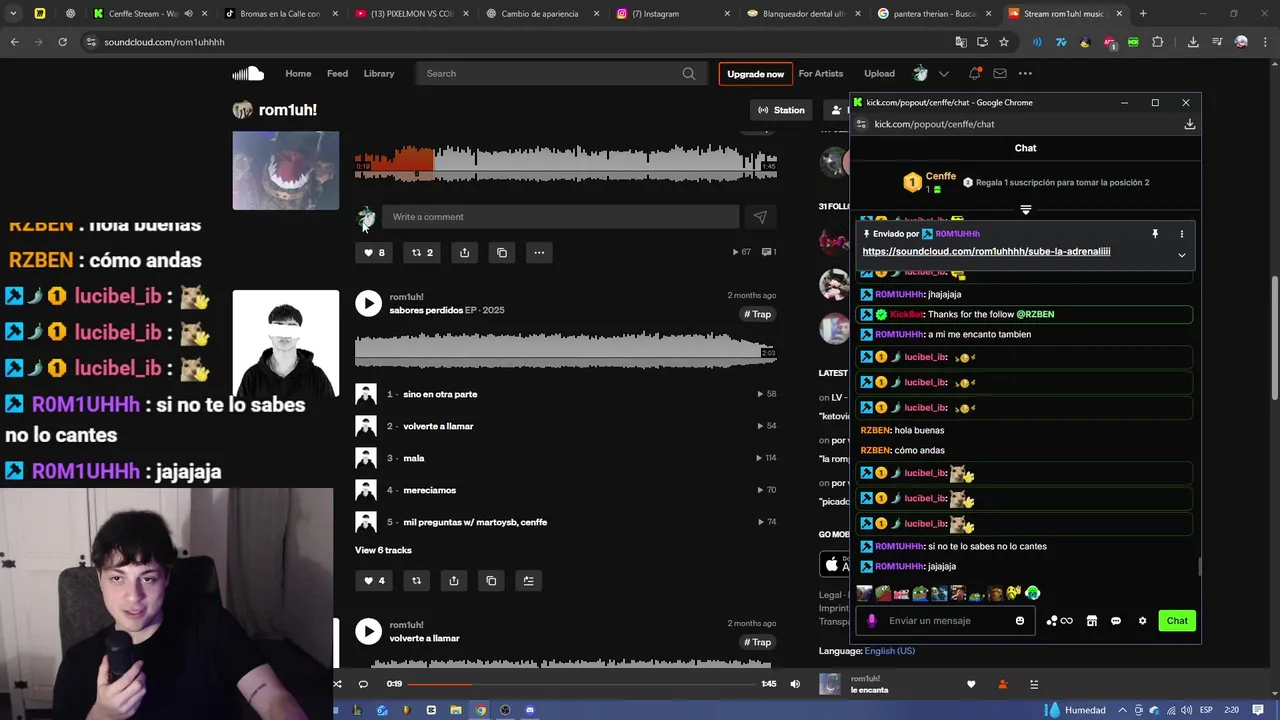The image size is (1280, 720).
Task: Open the Trap tag on sabores perdidos
Action: pyautogui.click(x=758, y=314)
